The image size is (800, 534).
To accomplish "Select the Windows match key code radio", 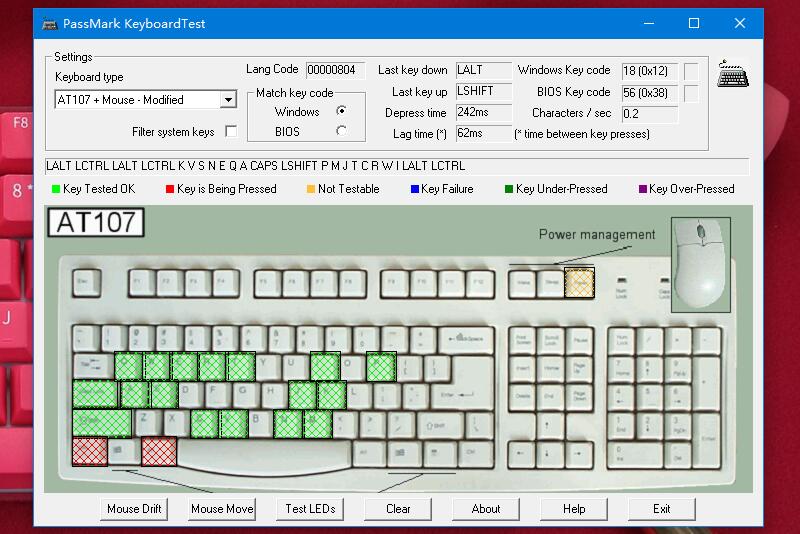I will coord(341,111).
